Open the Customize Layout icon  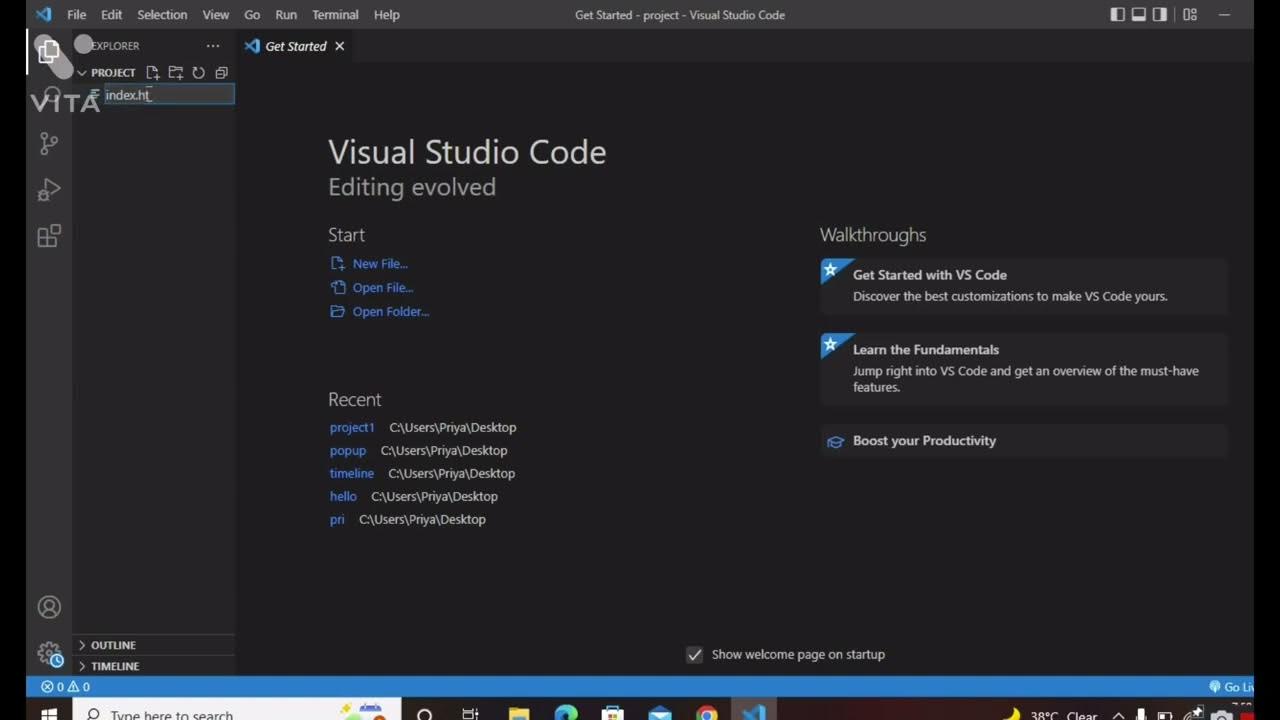pyautogui.click(x=1190, y=15)
